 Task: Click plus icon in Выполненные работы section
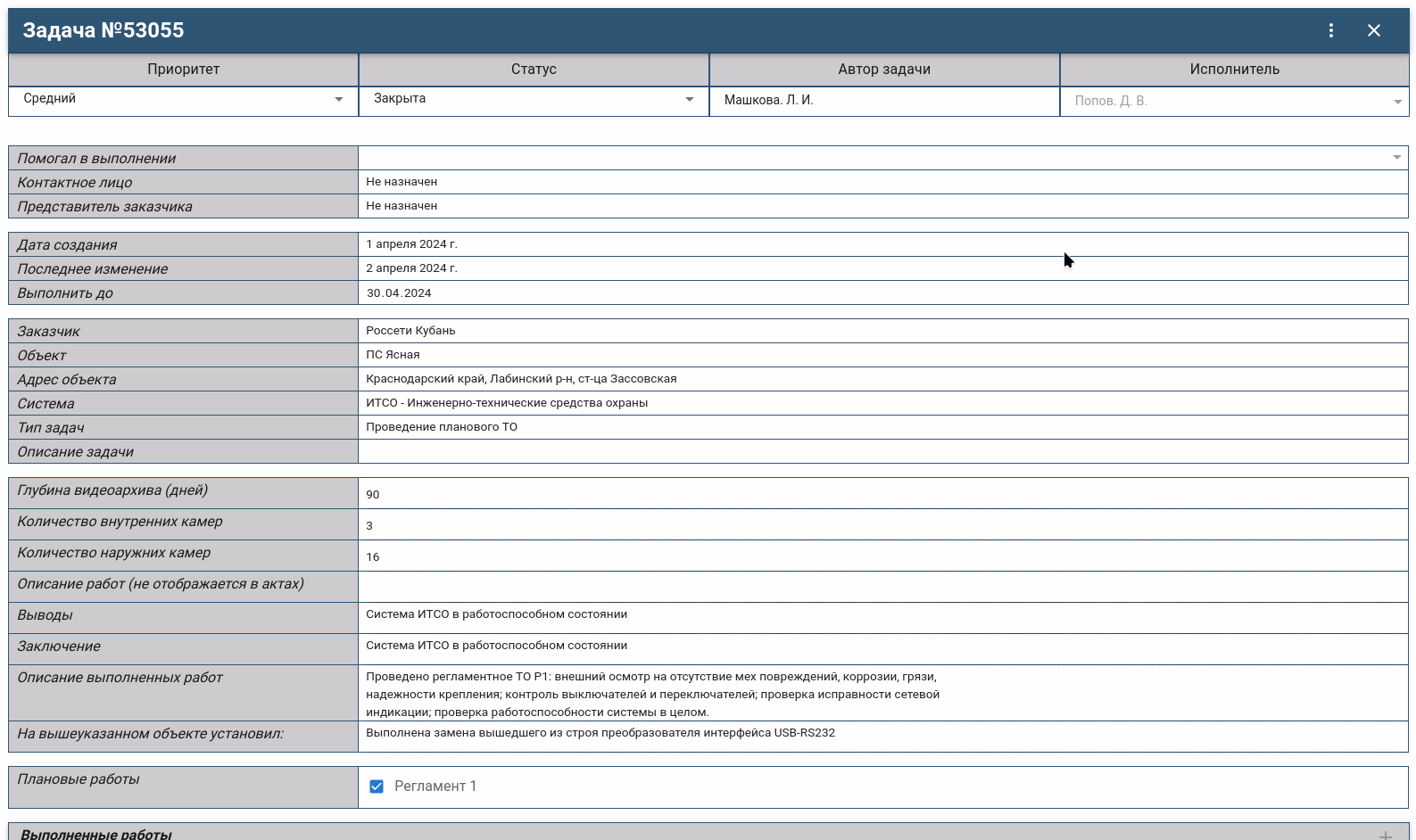point(1385,835)
